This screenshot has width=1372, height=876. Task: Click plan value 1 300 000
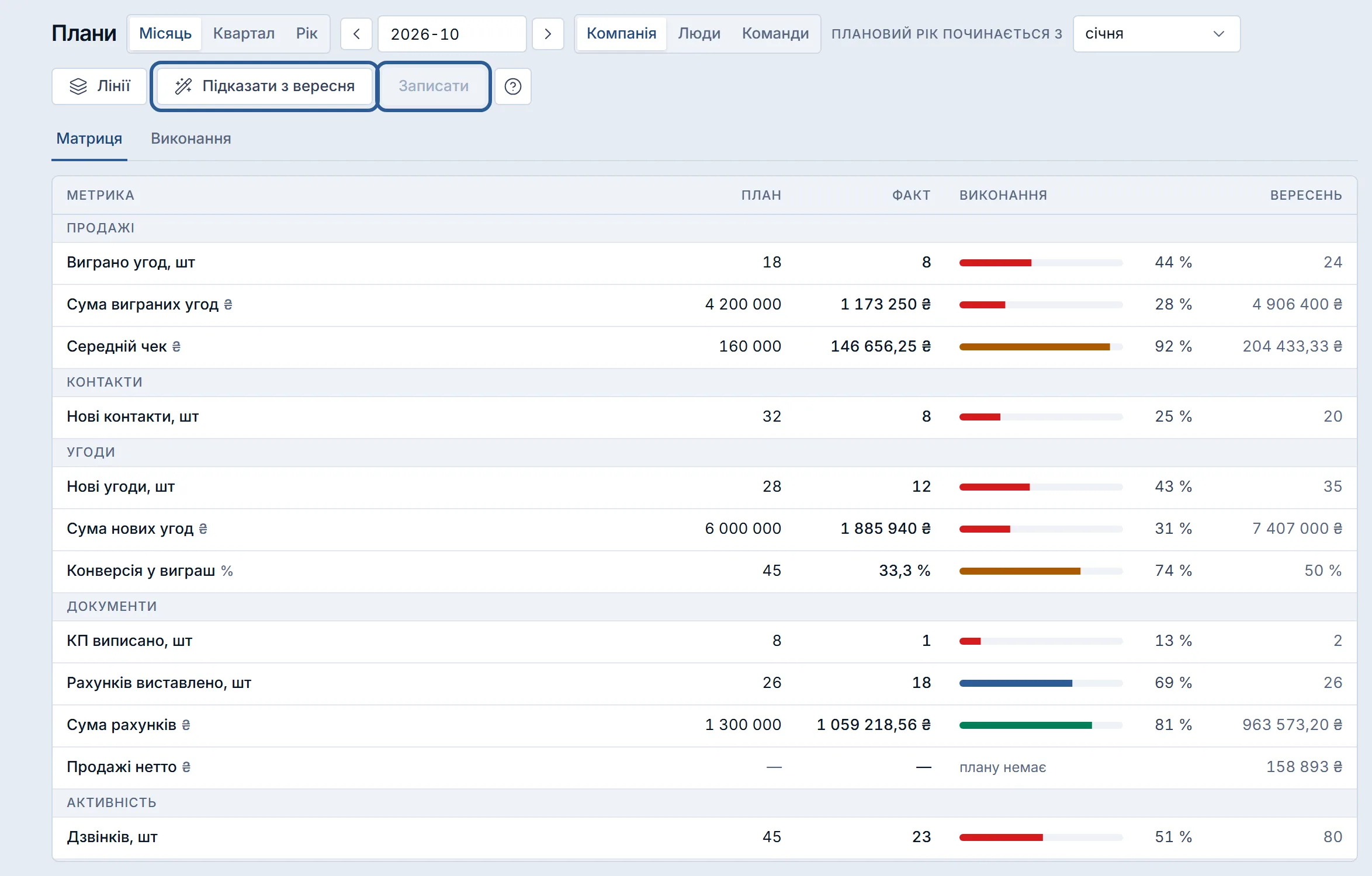pyautogui.click(x=743, y=725)
